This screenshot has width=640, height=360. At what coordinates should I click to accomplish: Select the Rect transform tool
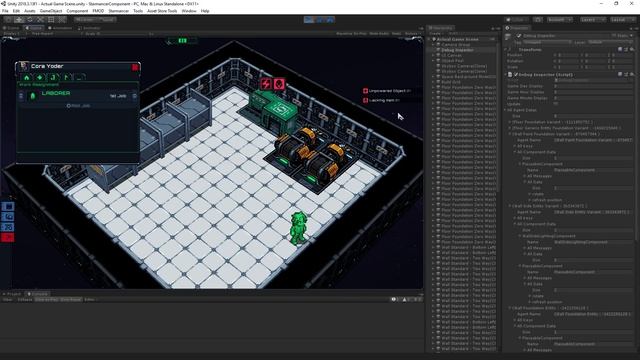pyautogui.click(x=51, y=19)
